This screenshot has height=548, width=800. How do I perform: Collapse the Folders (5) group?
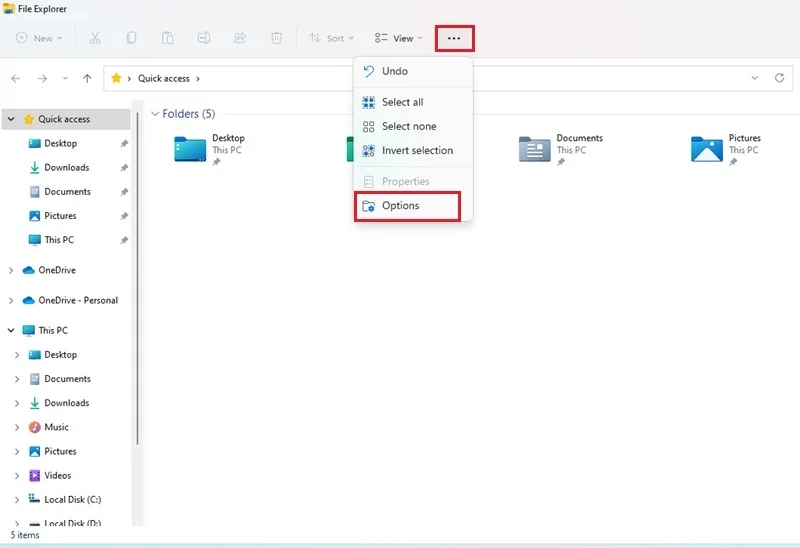[x=155, y=114]
